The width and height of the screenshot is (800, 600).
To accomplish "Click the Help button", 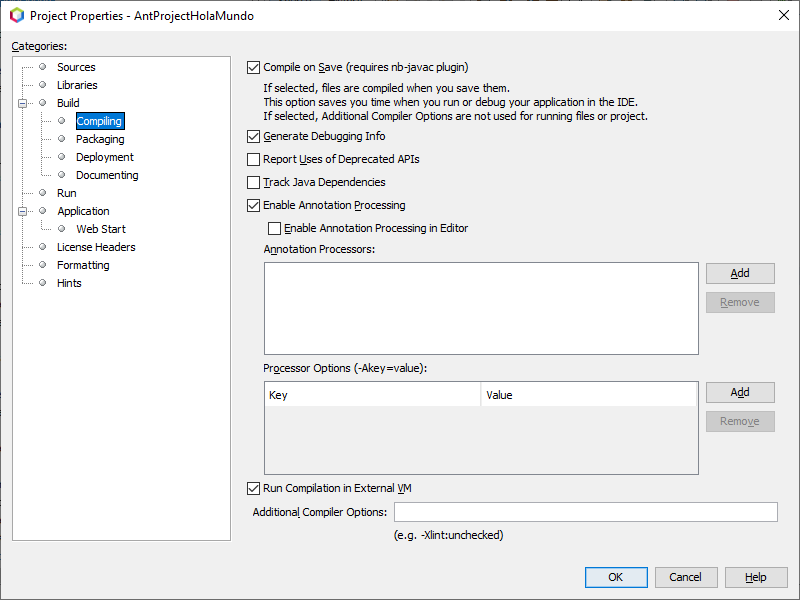I will click(756, 577).
